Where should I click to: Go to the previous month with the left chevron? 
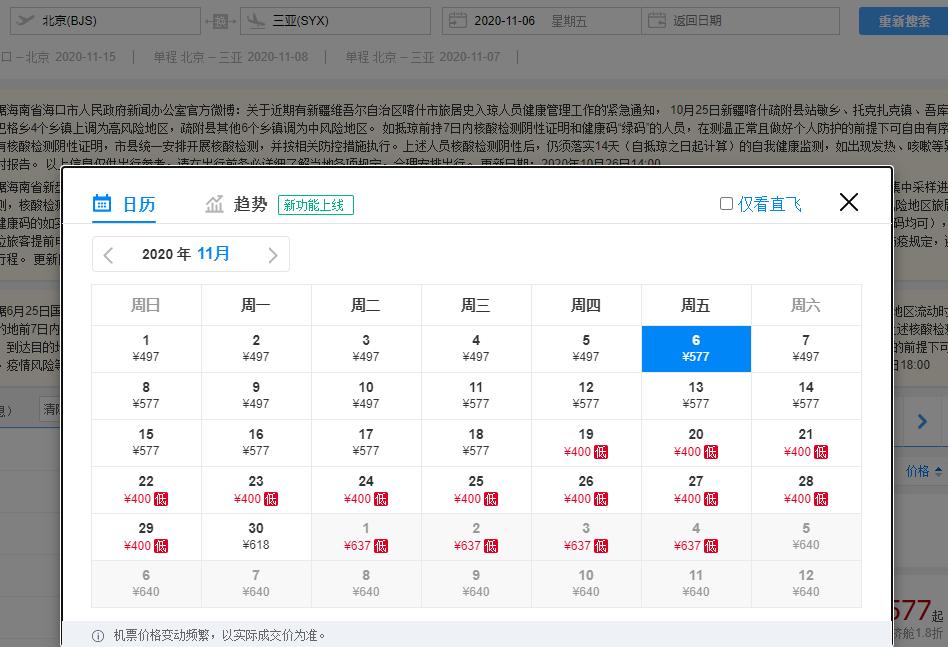click(x=108, y=254)
